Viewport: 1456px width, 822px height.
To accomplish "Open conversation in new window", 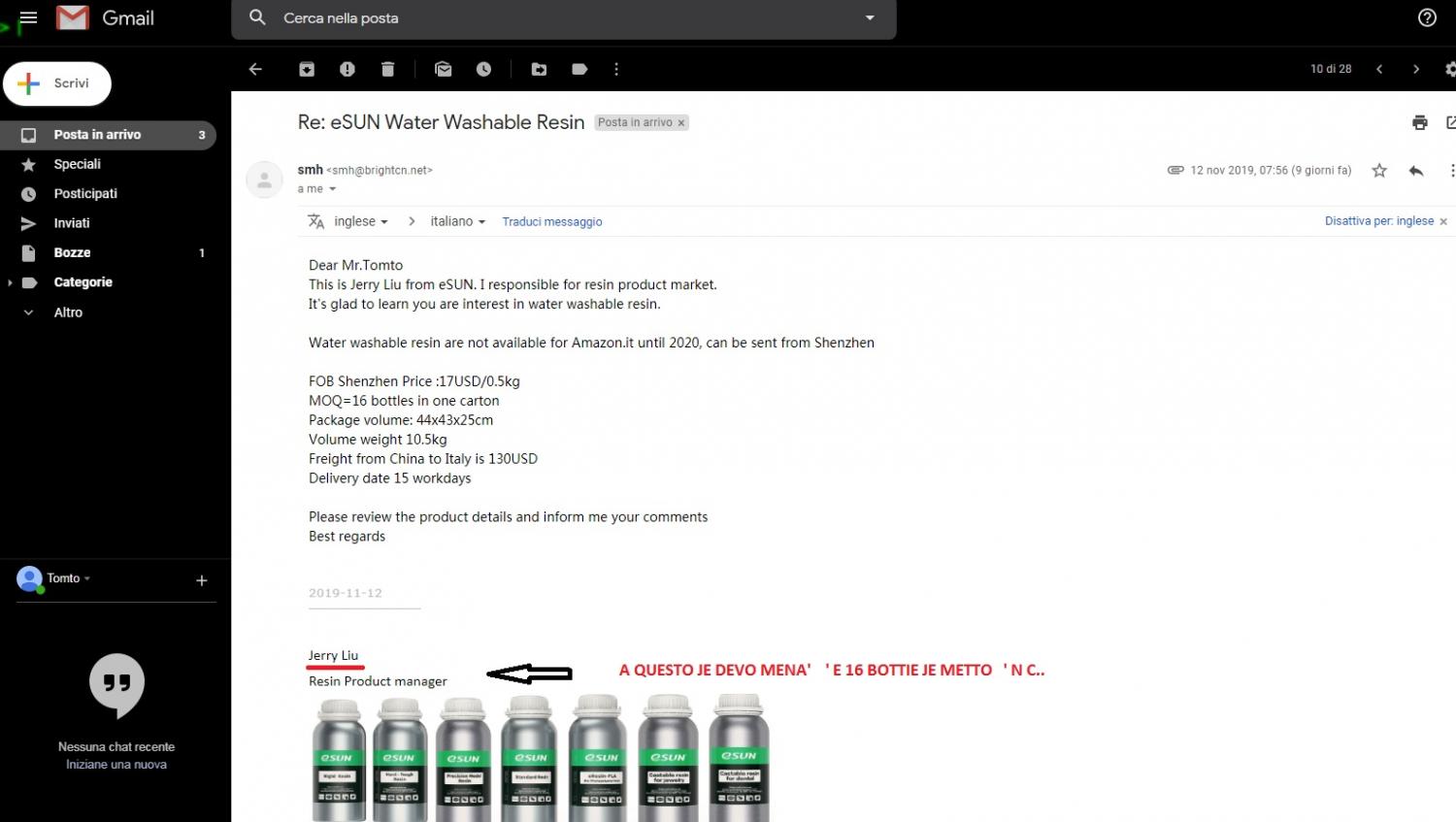I will [x=1451, y=122].
